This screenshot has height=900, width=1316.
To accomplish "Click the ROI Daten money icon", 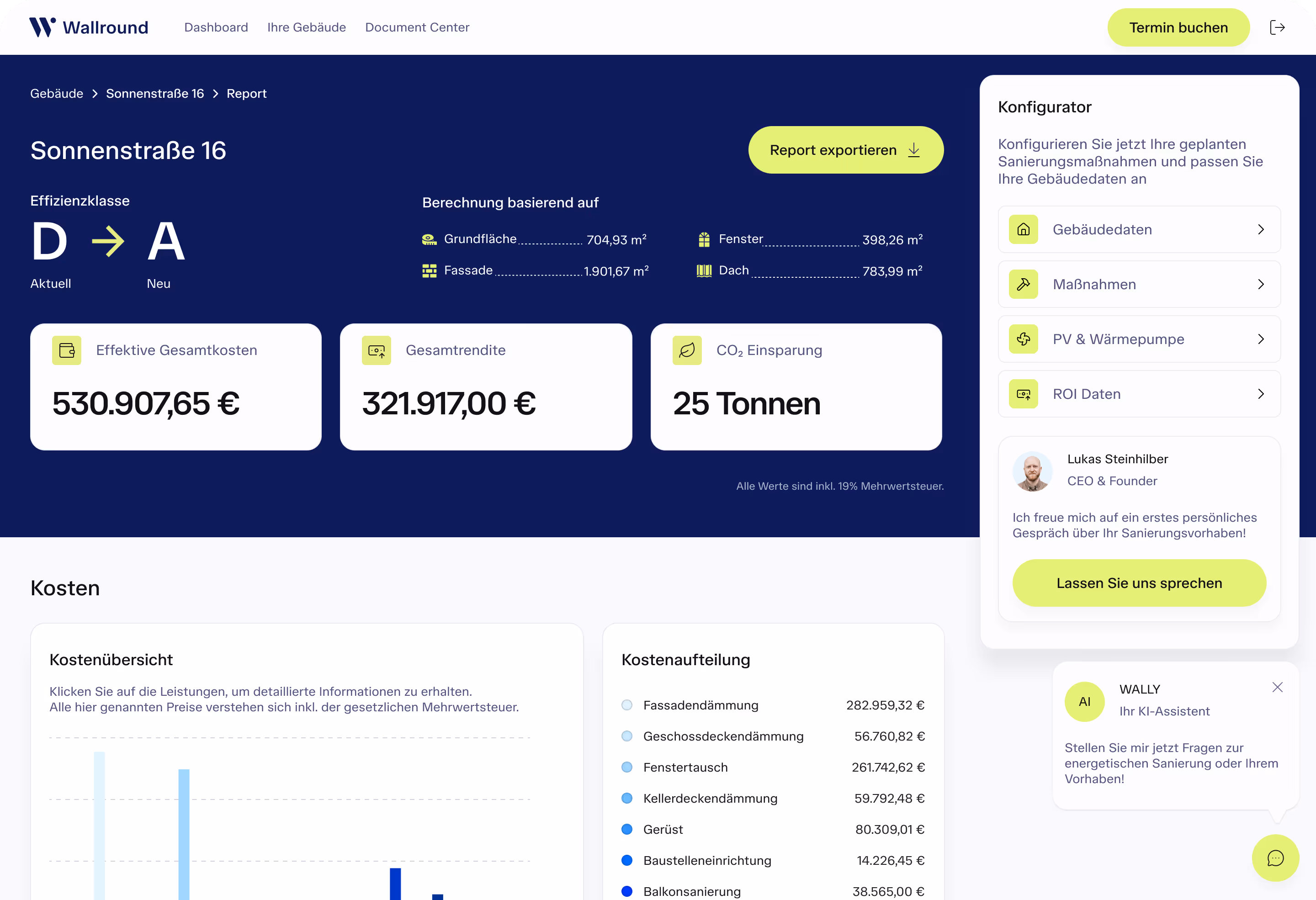I will (1023, 394).
